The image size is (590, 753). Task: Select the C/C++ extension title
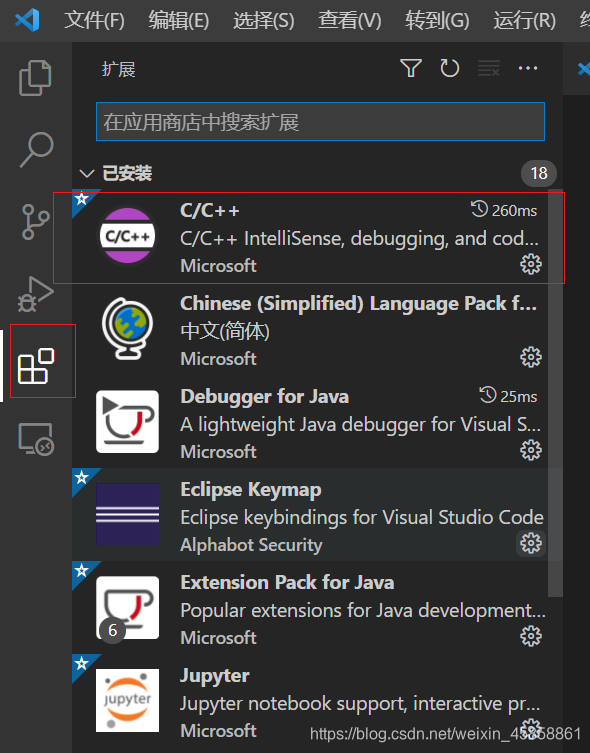tap(209, 210)
